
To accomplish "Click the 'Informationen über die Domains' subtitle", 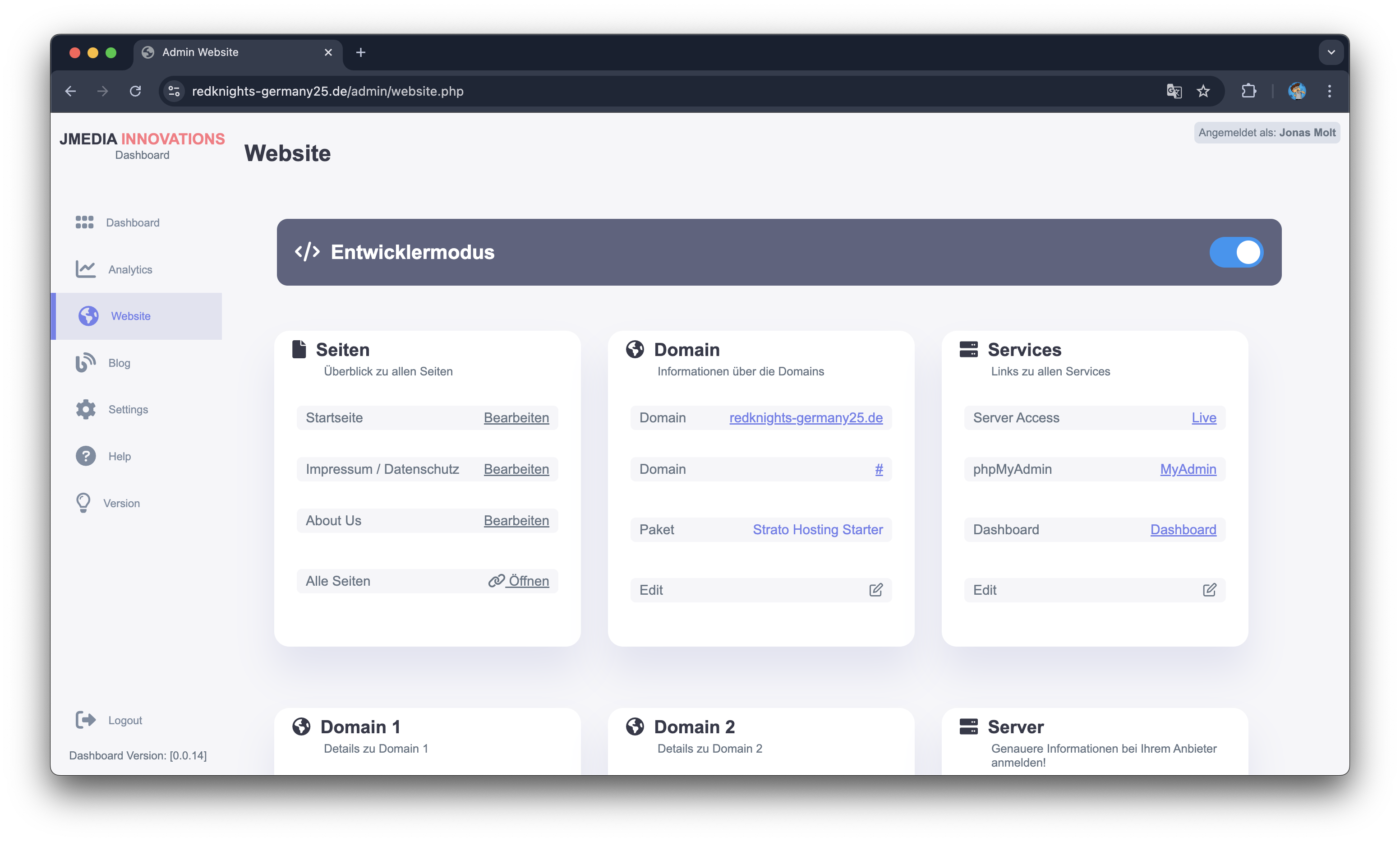I will click(x=741, y=371).
